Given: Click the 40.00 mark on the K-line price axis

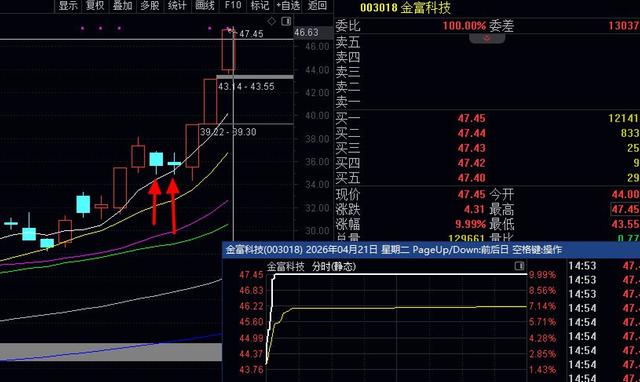Looking at the screenshot, I should pos(317,116).
